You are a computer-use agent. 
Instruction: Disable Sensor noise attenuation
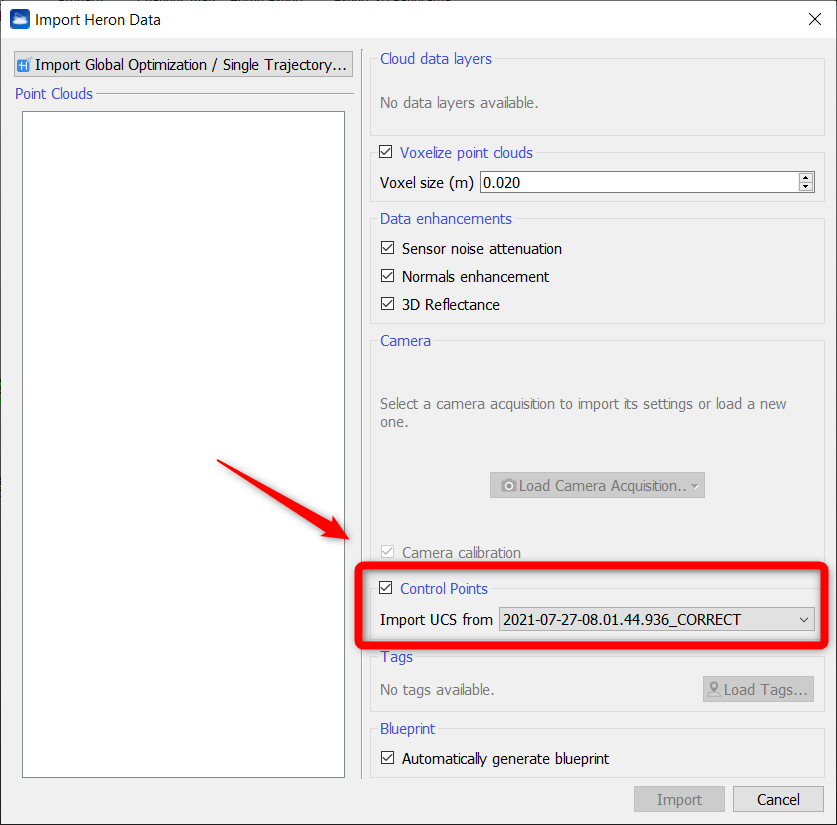point(388,249)
